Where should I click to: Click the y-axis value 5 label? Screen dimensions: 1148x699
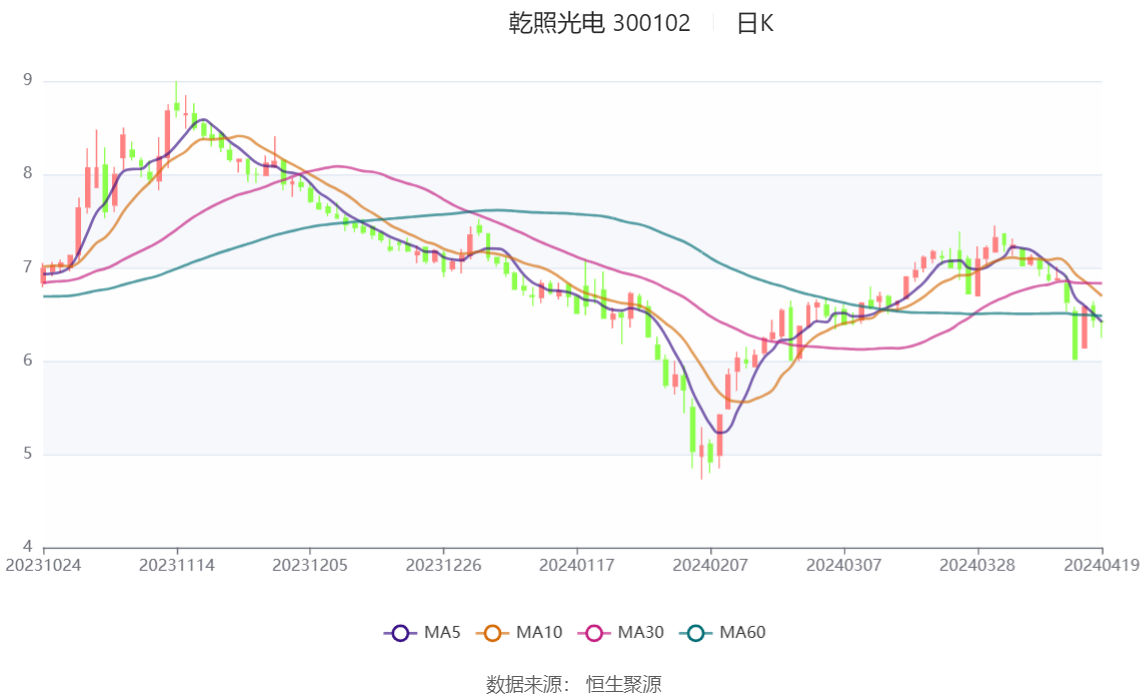pos(28,454)
